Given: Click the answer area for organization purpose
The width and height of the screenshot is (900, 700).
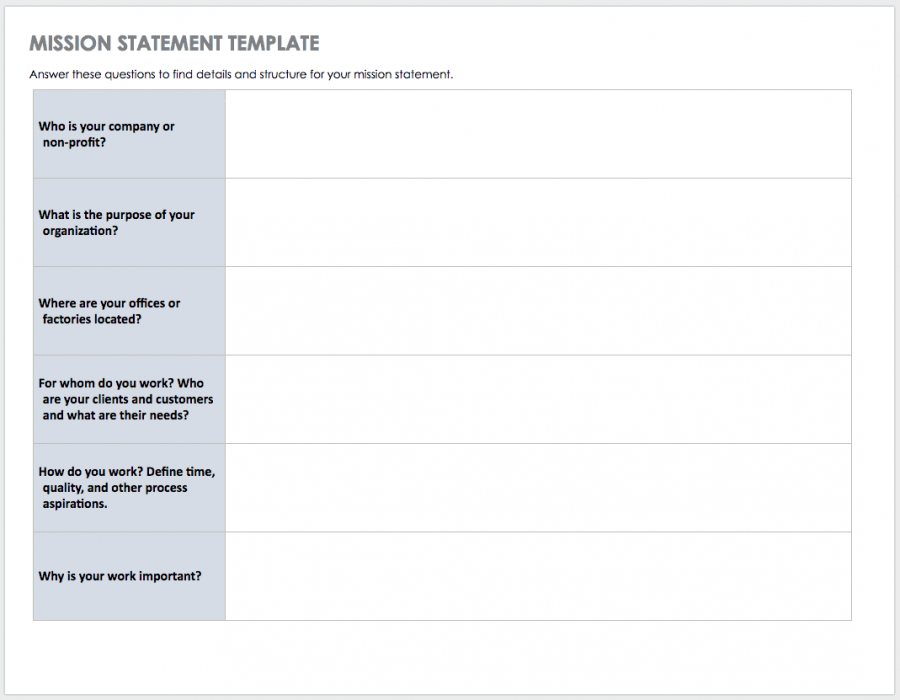Looking at the screenshot, I should point(540,222).
